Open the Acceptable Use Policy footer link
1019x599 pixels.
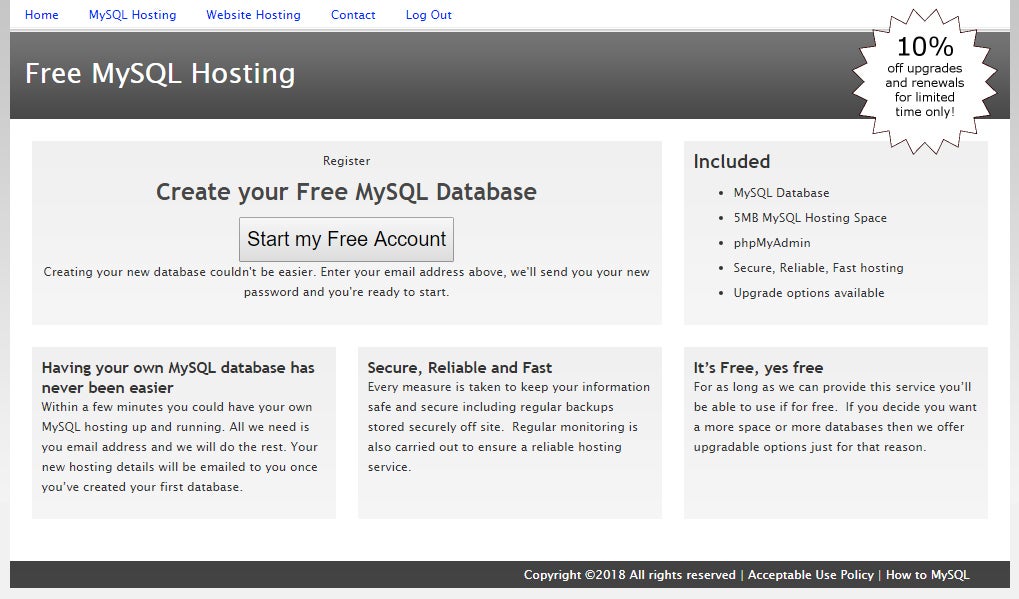pos(810,575)
